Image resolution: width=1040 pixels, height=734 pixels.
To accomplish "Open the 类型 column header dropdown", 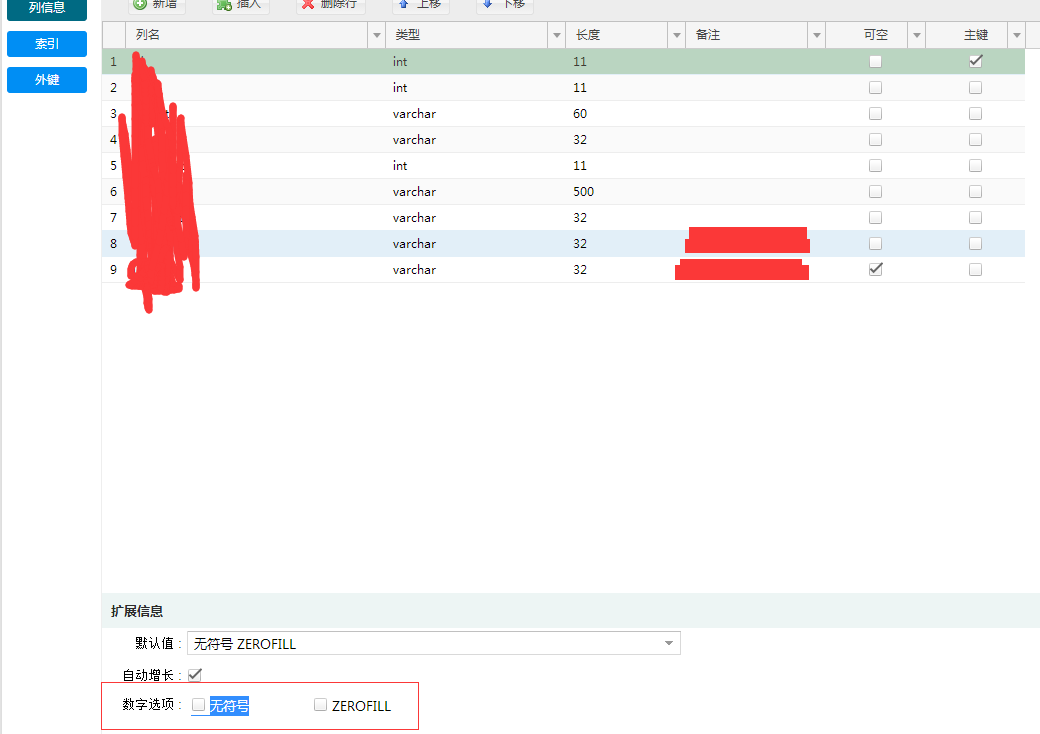I will (557, 35).
